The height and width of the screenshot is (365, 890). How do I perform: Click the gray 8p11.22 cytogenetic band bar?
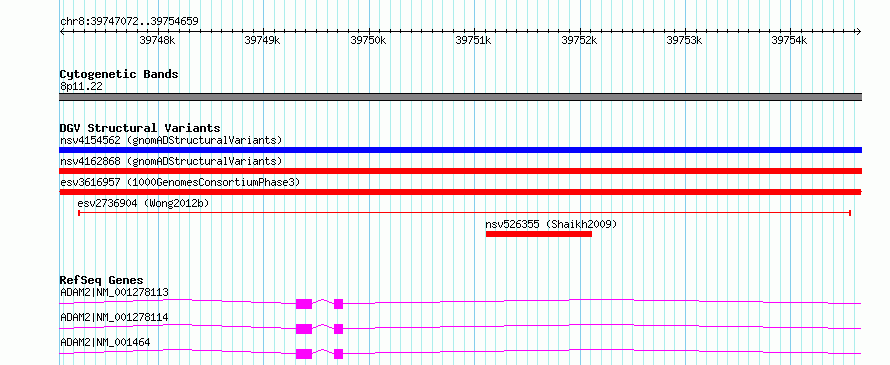coord(460,97)
